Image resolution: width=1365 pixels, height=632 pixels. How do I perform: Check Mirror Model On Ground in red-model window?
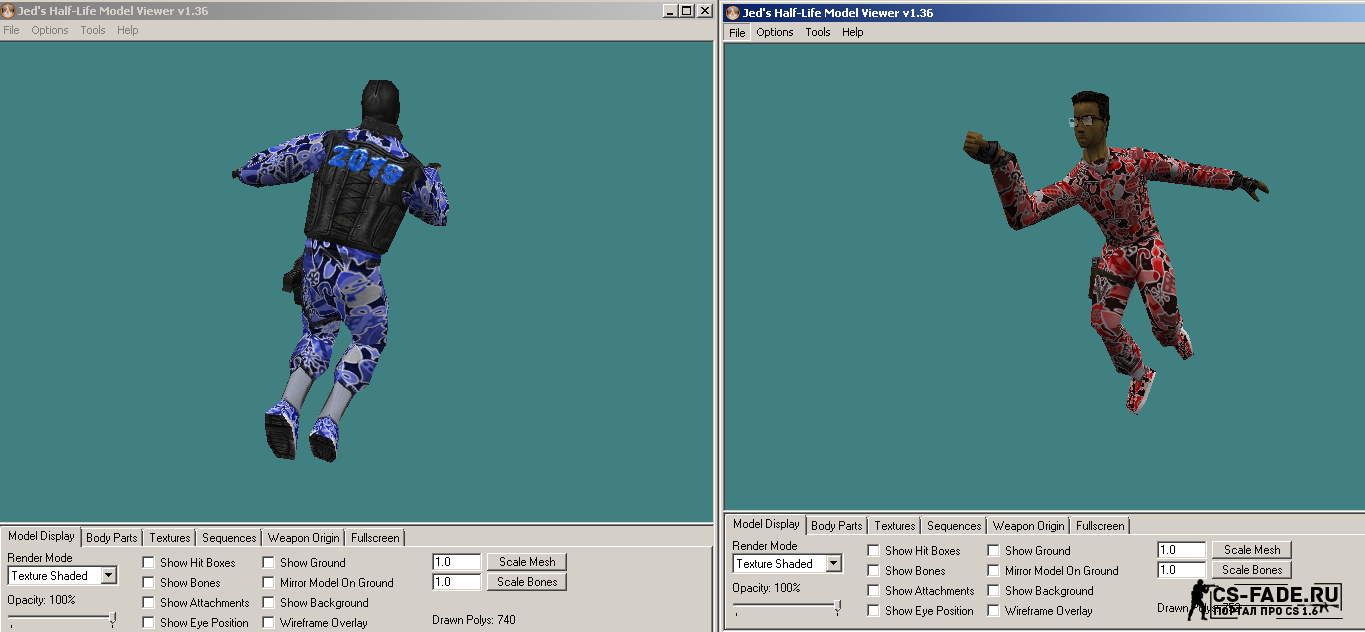pyautogui.click(x=994, y=571)
